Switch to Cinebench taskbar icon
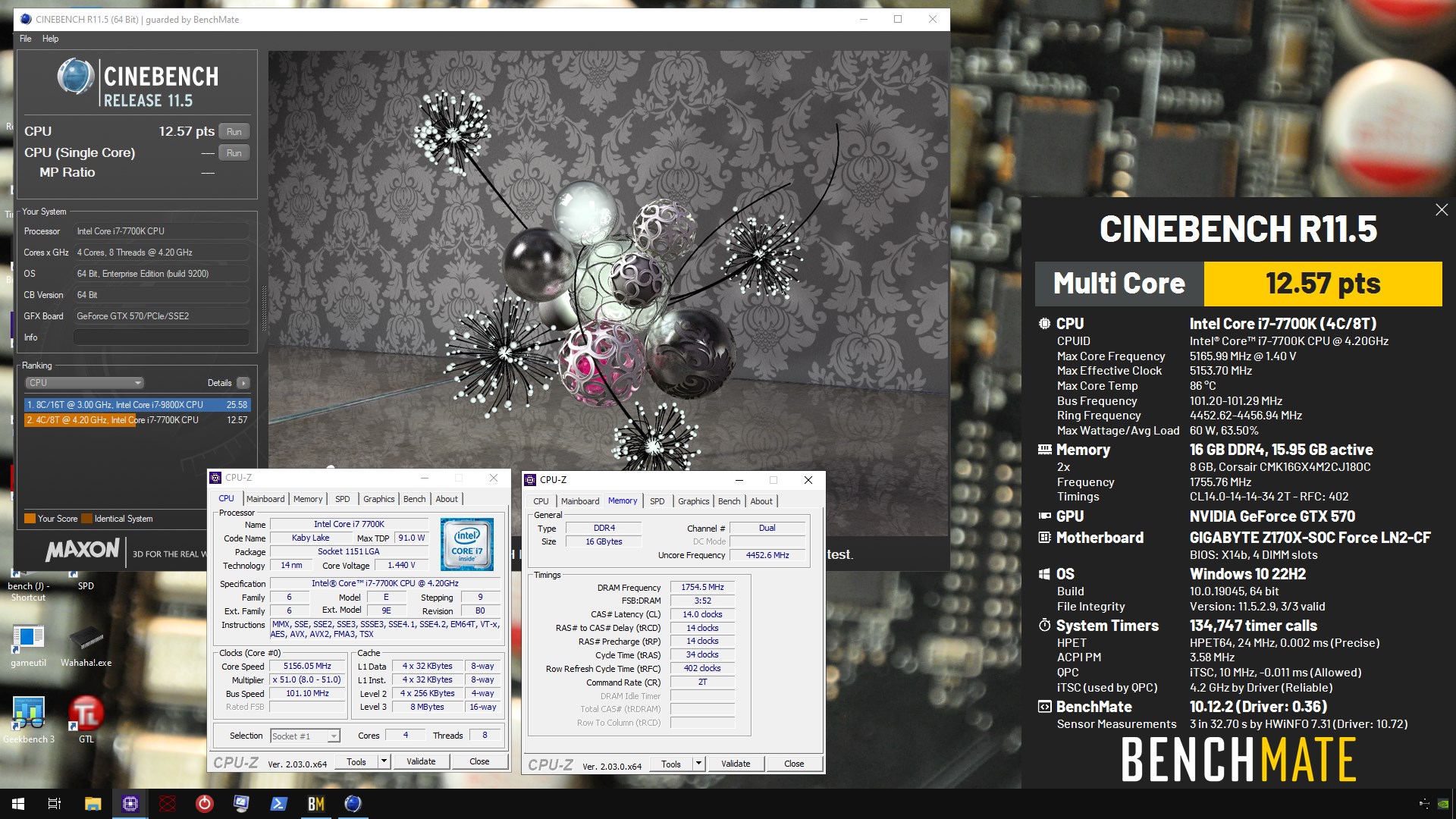Image resolution: width=1456 pixels, height=819 pixels. point(353,804)
